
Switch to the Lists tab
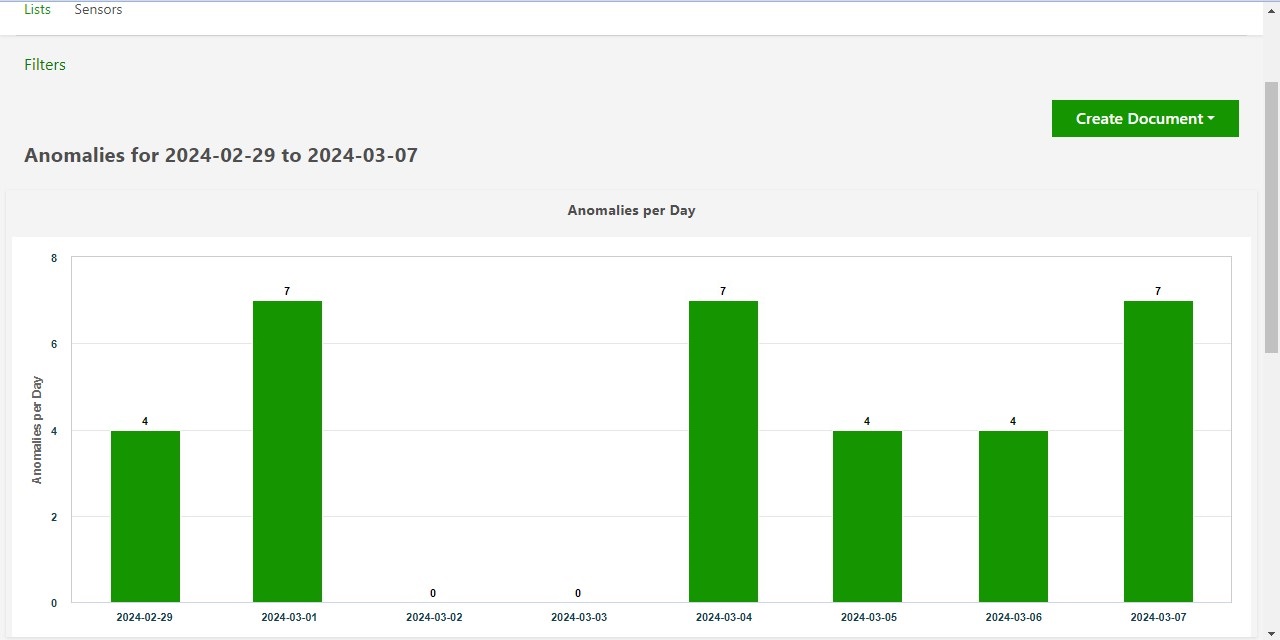[37, 9]
